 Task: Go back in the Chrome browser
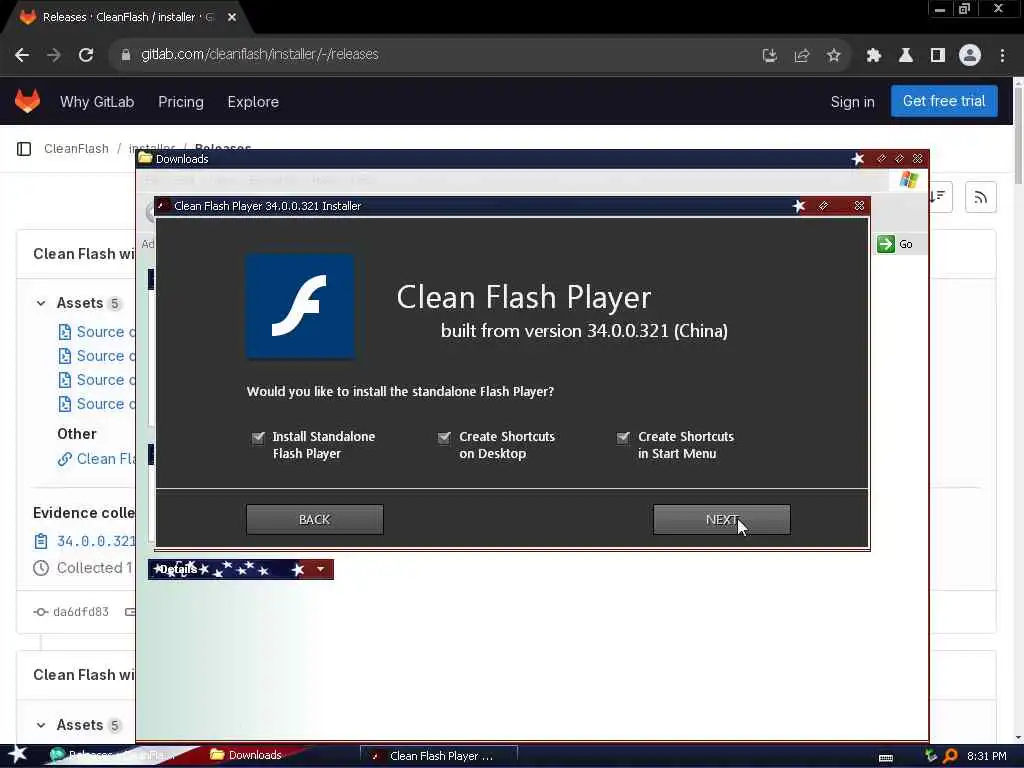(x=22, y=55)
